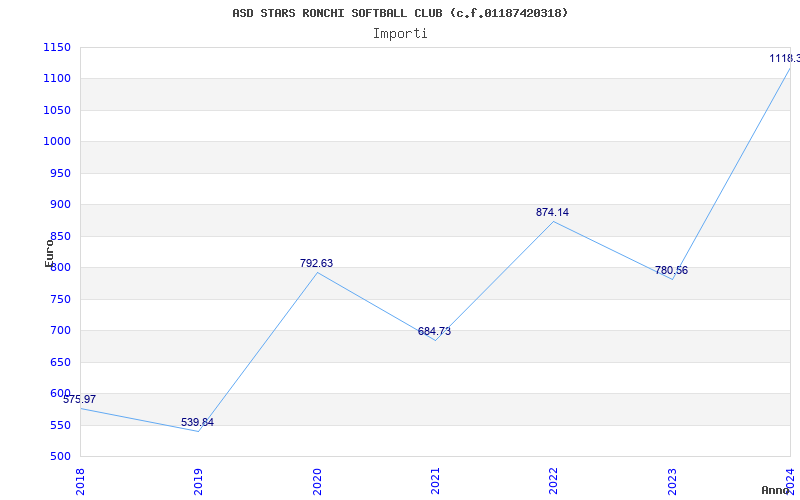800x500 pixels.
Task: Click the 2018 year axis label
Action: click(x=81, y=478)
